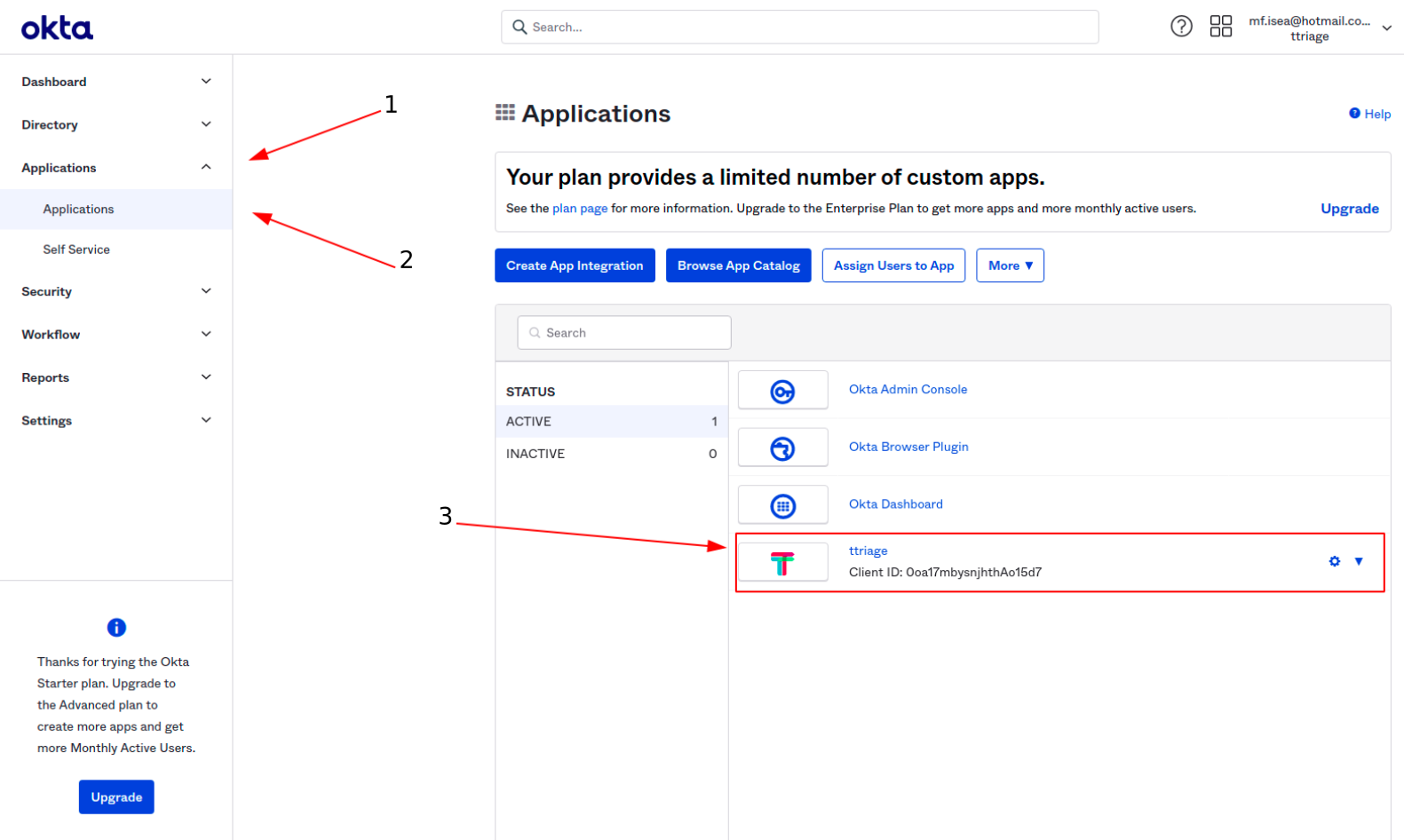Click the ttriage app logo icon
This screenshot has height=840, width=1404.
pyautogui.click(x=782, y=563)
